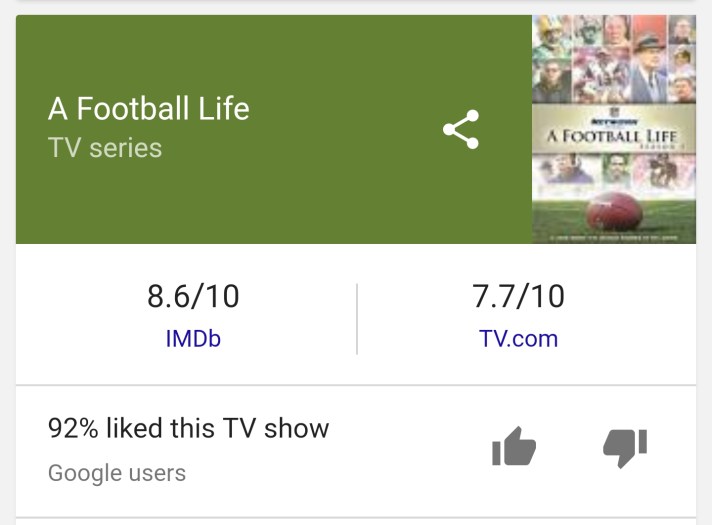Tap the thumbs down icon
This screenshot has height=525, width=712.
click(x=625, y=447)
